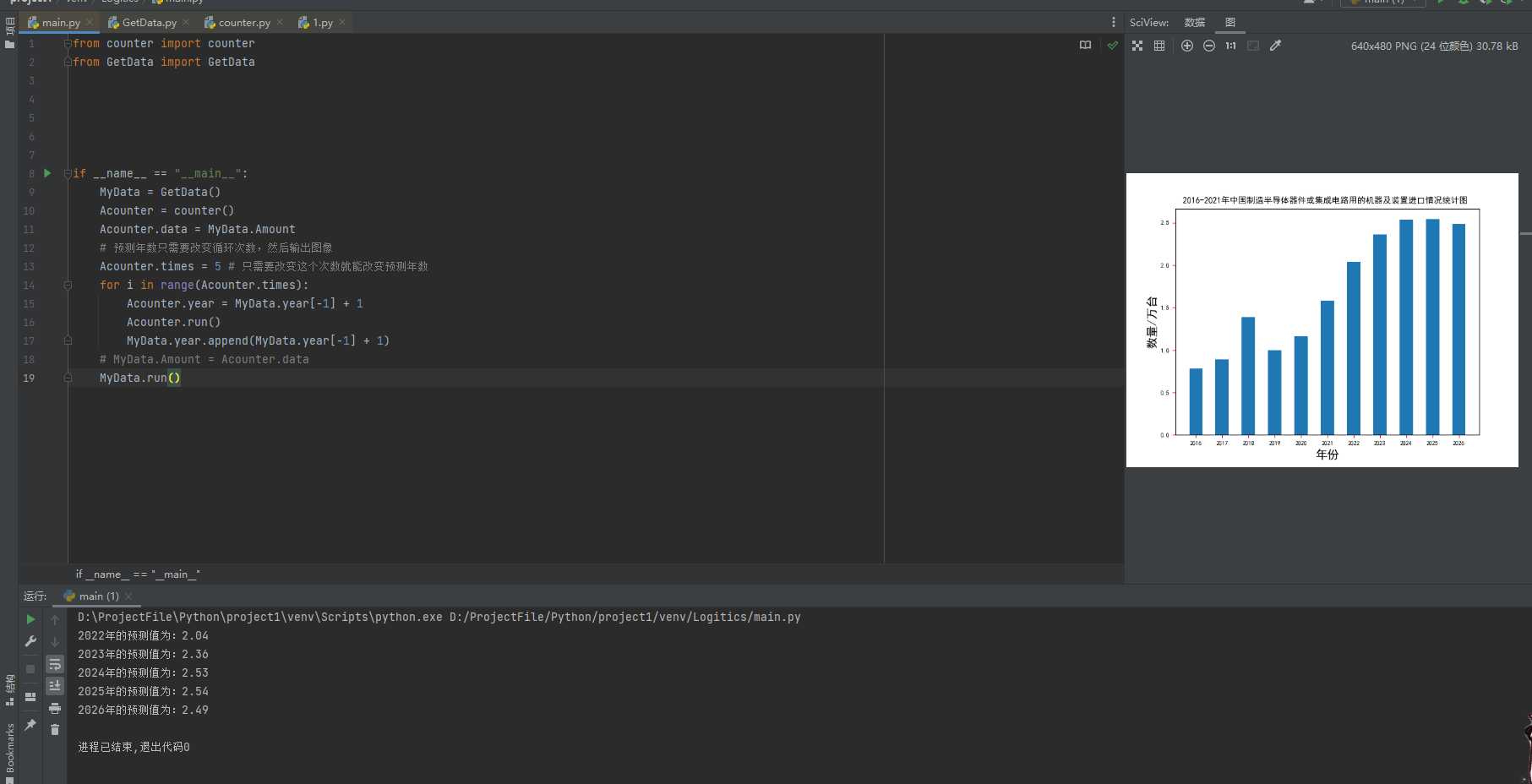The image size is (1532, 784).
Task: Toggle grid display in SciView image viewer
Action: click(1159, 46)
